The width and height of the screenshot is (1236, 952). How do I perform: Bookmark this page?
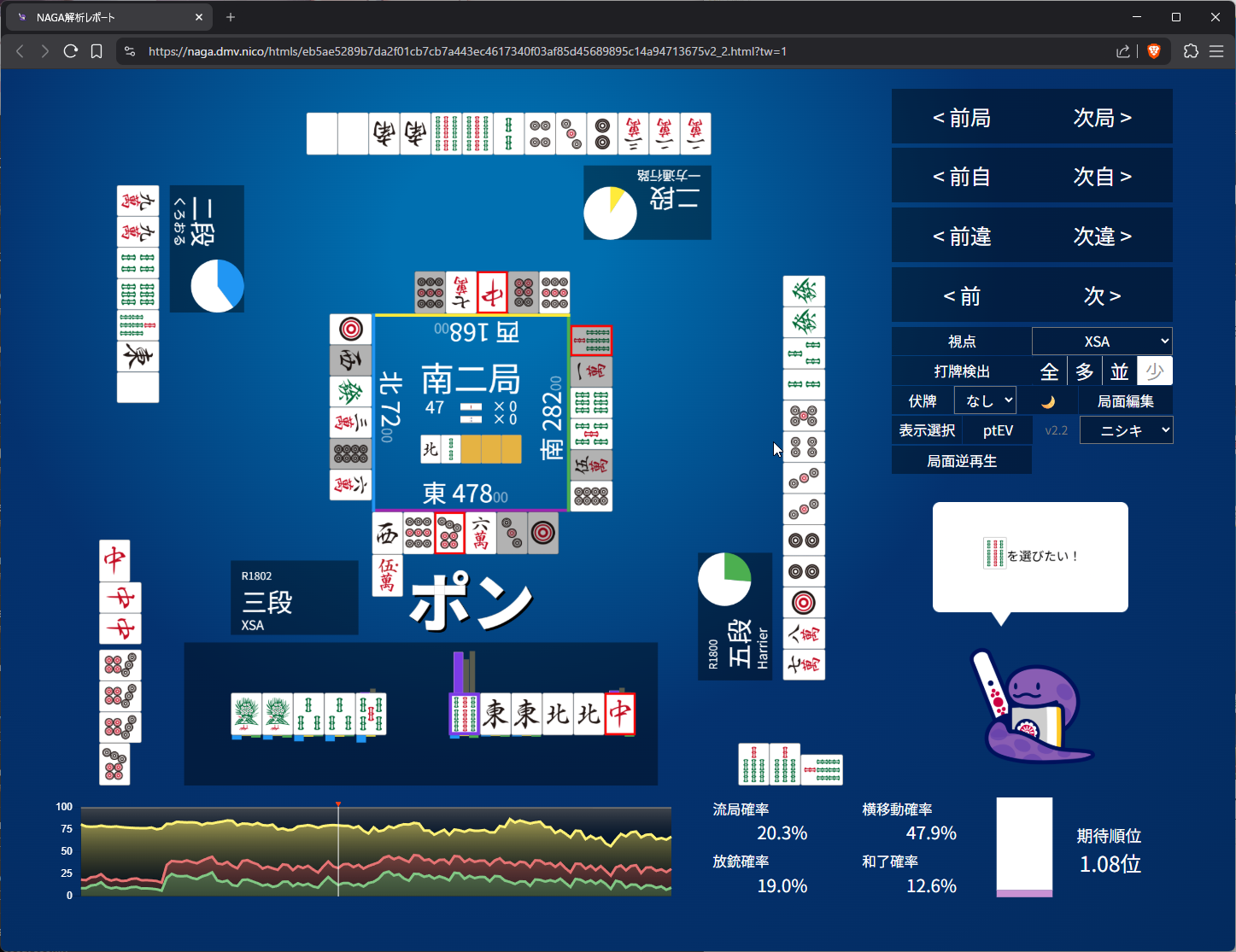tap(97, 51)
